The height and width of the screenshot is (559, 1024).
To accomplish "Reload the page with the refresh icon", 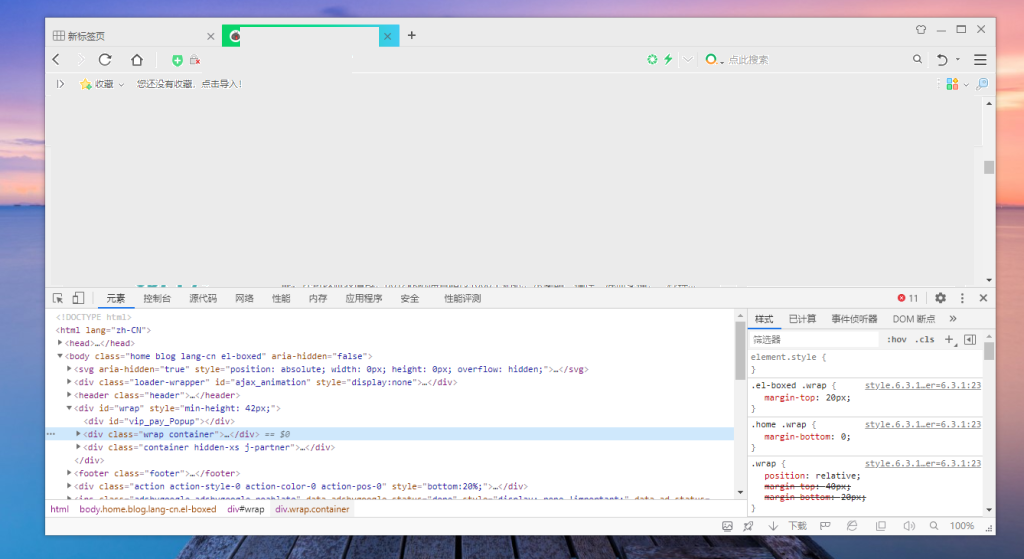I will click(x=105, y=59).
